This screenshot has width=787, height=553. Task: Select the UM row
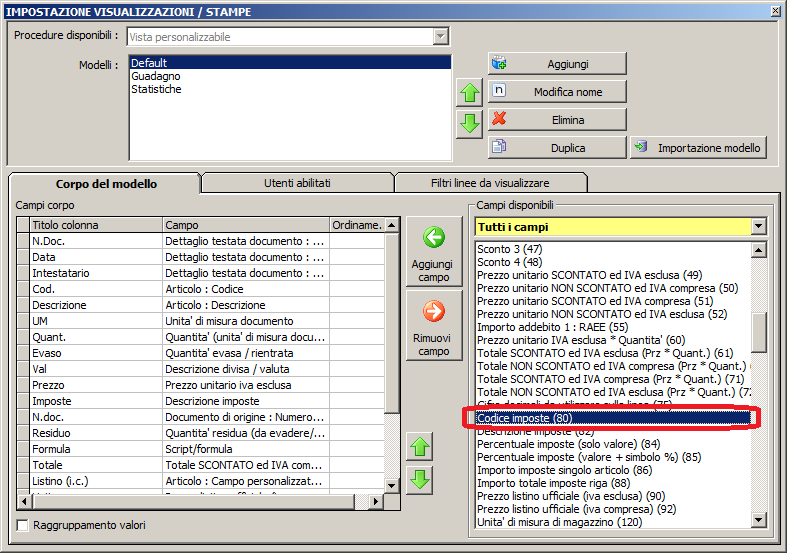201,321
